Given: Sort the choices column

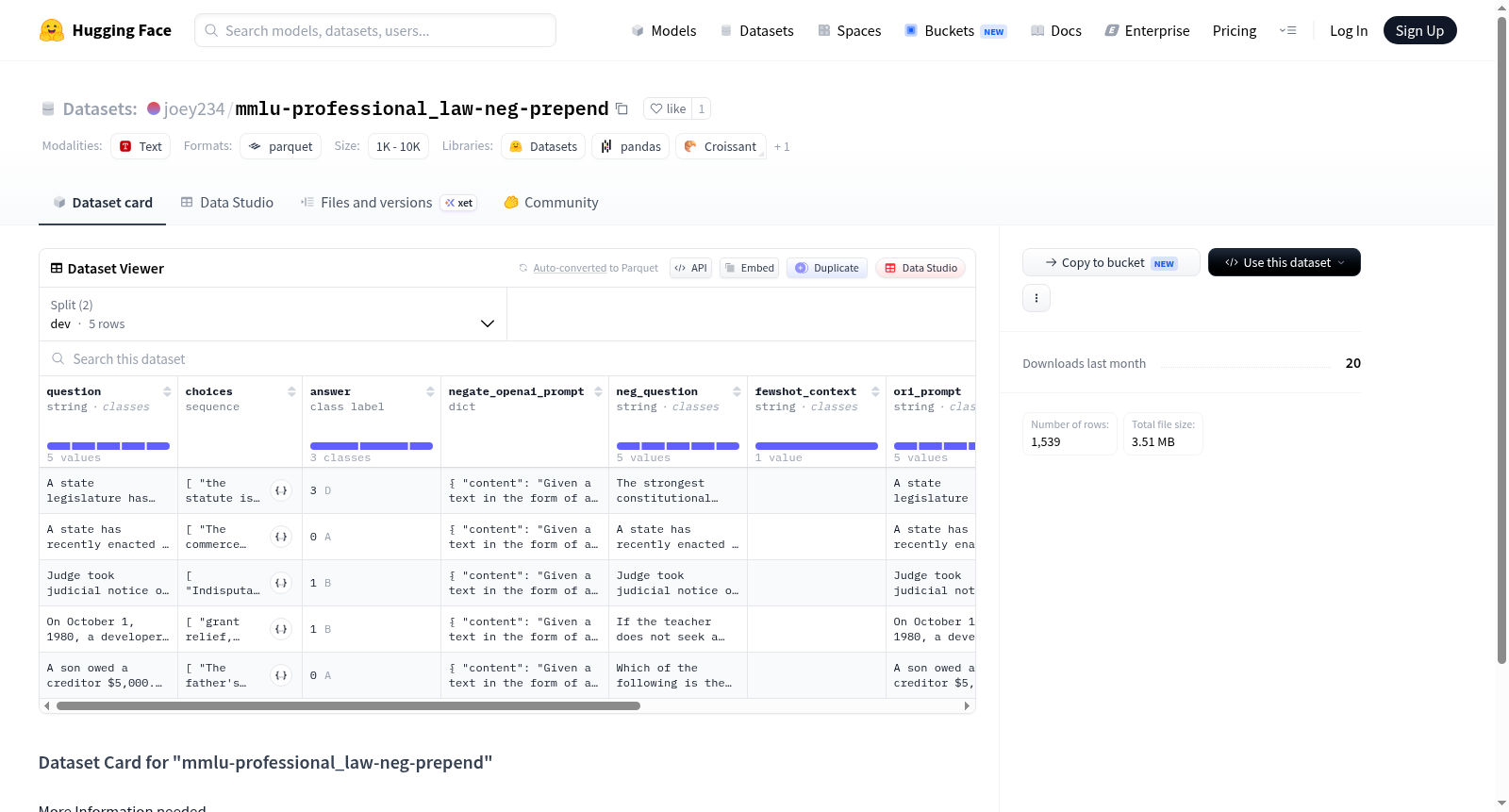Looking at the screenshot, I should (x=291, y=391).
